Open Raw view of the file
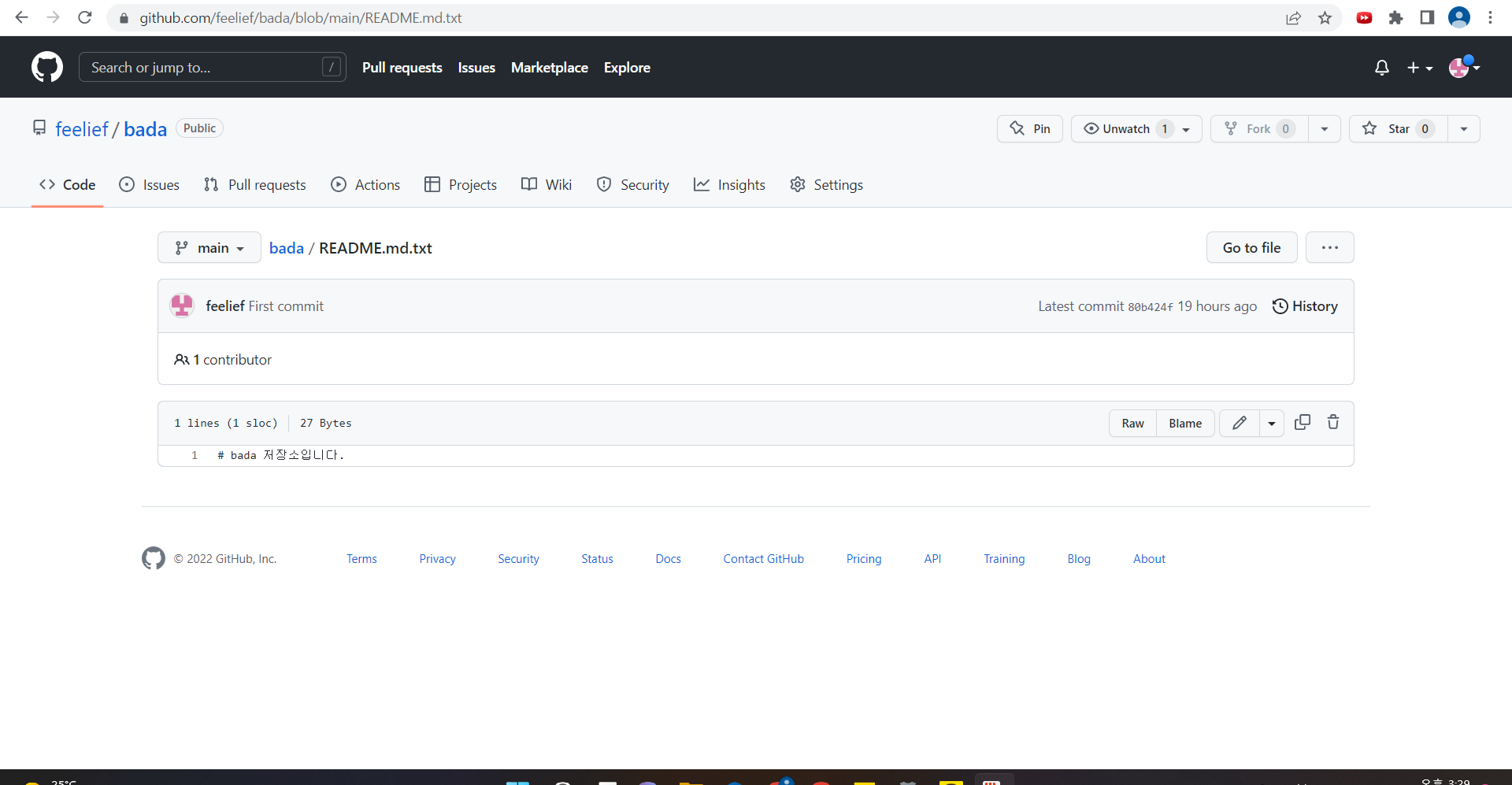 [x=1132, y=423]
